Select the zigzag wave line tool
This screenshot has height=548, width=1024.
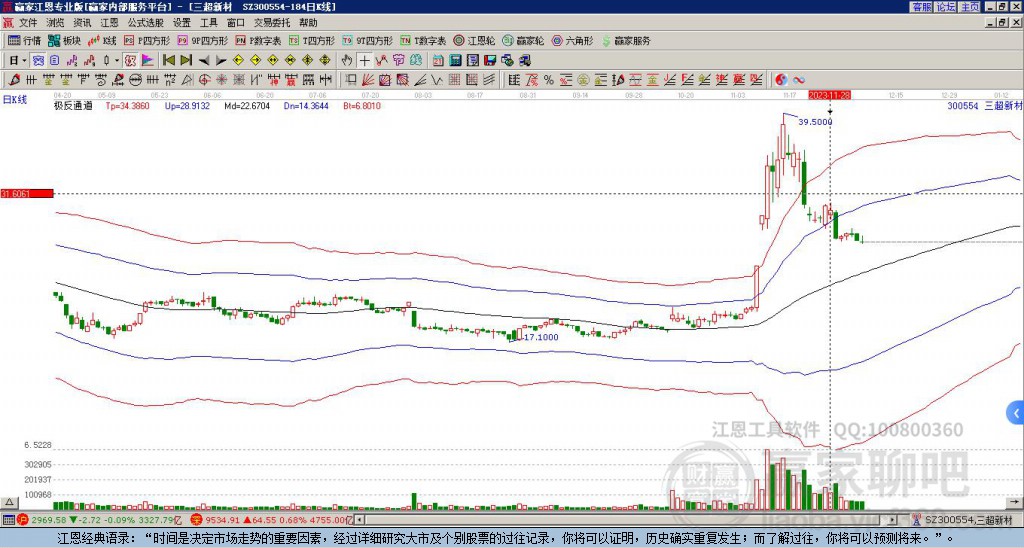point(436,80)
